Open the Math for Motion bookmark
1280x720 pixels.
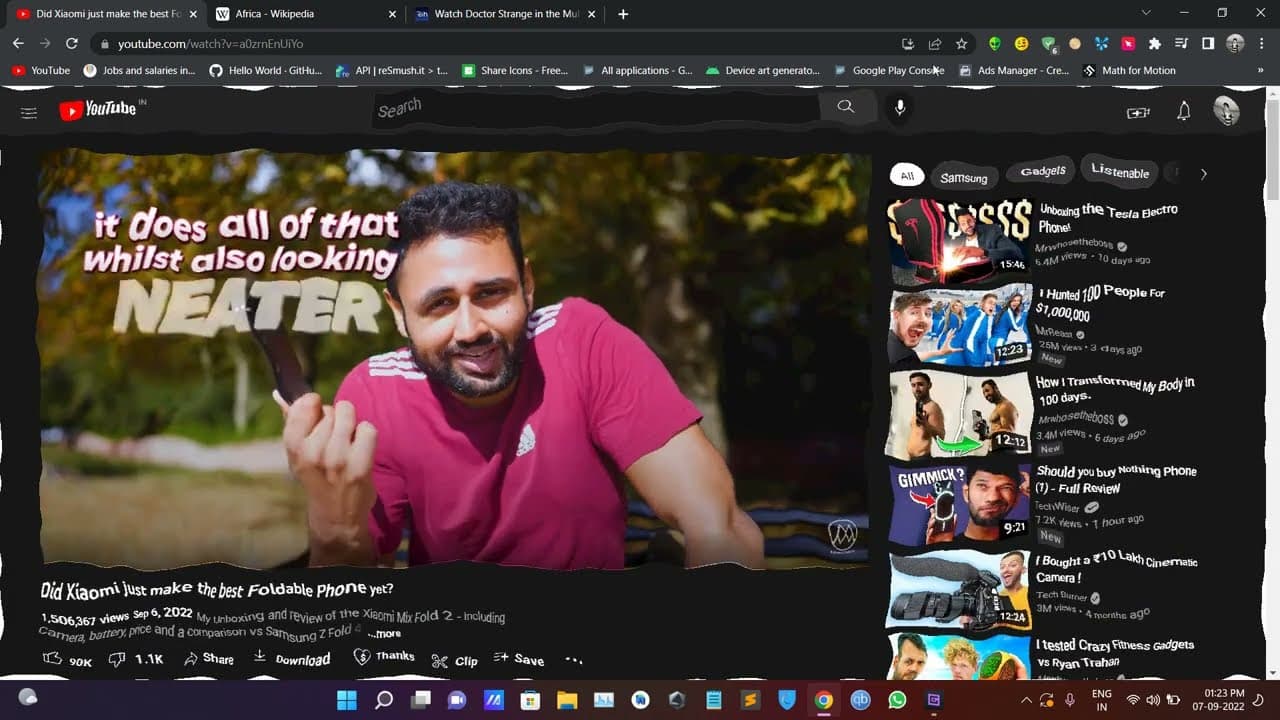(1129, 70)
